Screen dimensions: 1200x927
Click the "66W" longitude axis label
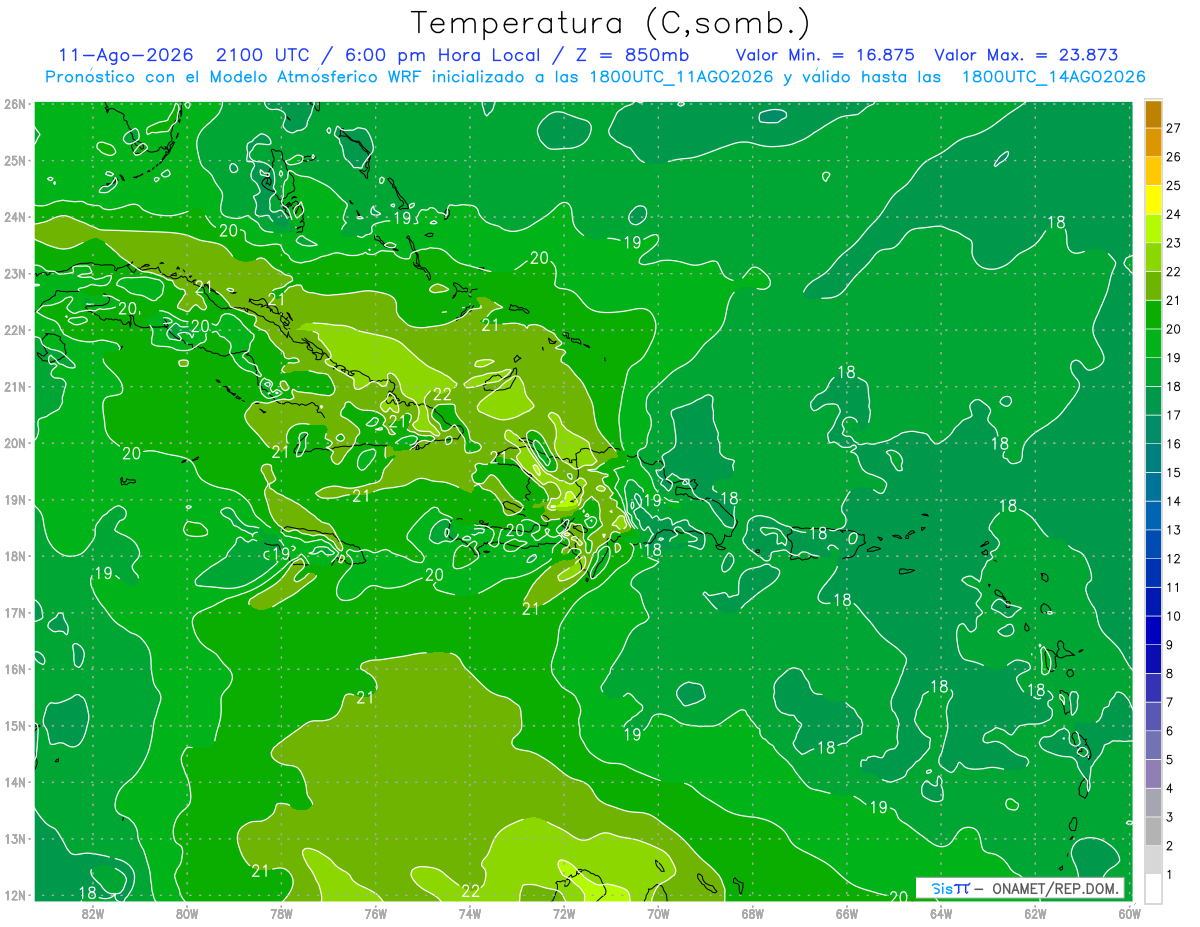(x=847, y=912)
